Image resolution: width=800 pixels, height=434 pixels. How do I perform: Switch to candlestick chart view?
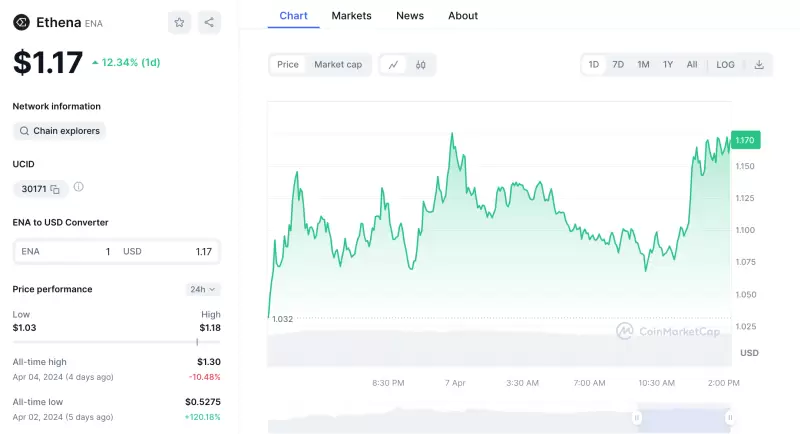421,65
